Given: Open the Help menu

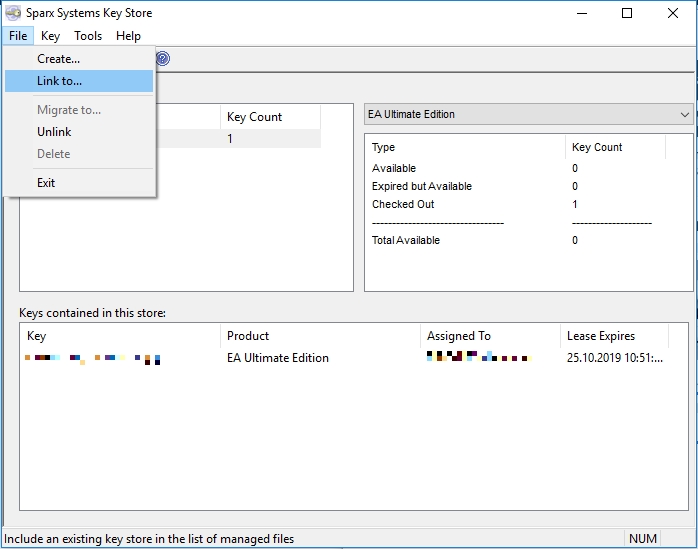Looking at the screenshot, I should (x=128, y=36).
